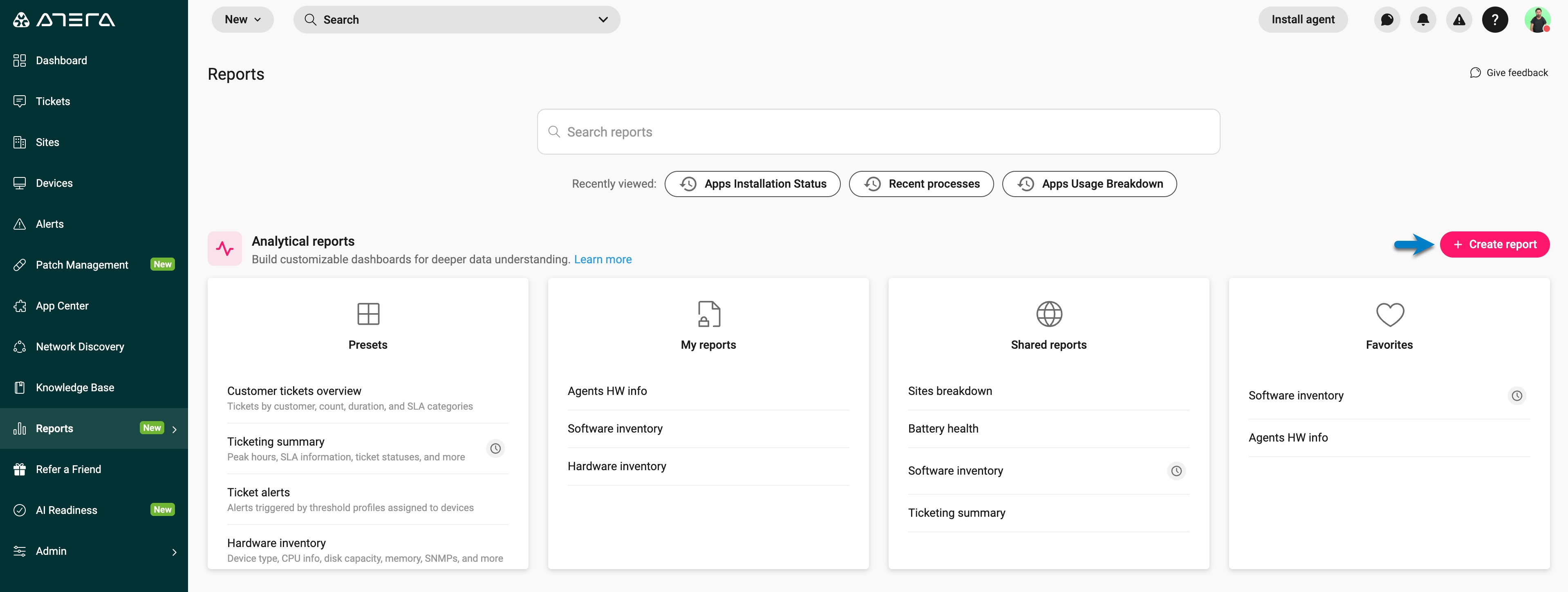Open Battery health shared report
This screenshot has height=592, width=1568.
[1048, 429]
